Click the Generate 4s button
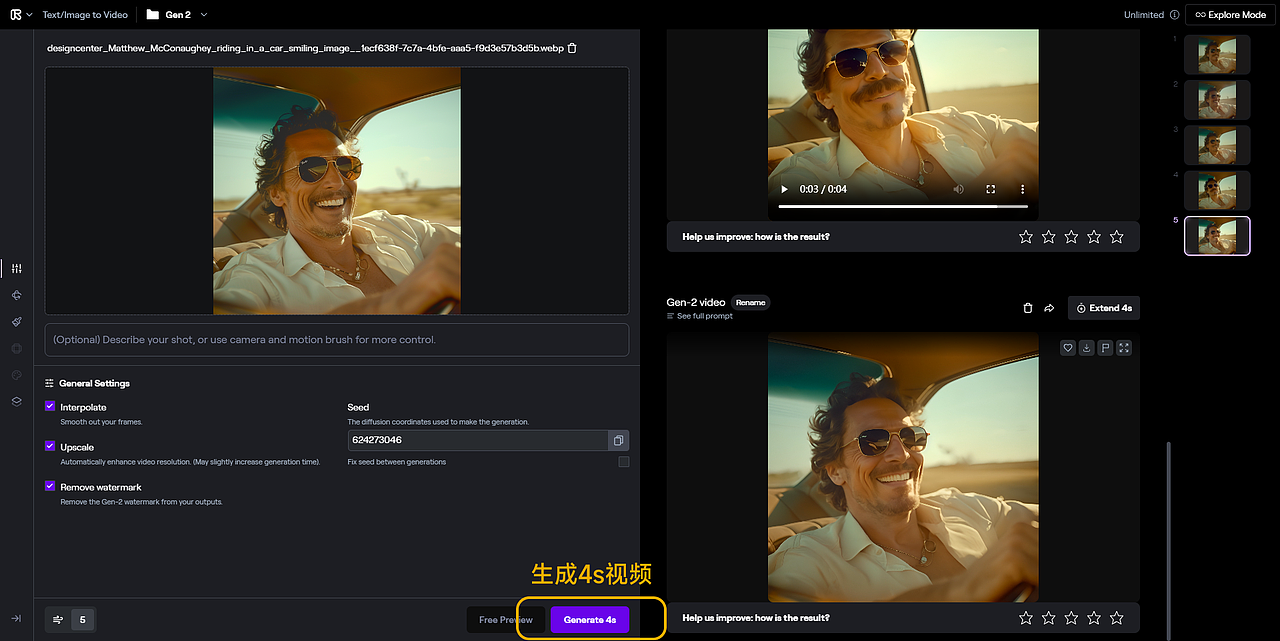Image resolution: width=1280 pixels, height=641 pixels. (590, 619)
